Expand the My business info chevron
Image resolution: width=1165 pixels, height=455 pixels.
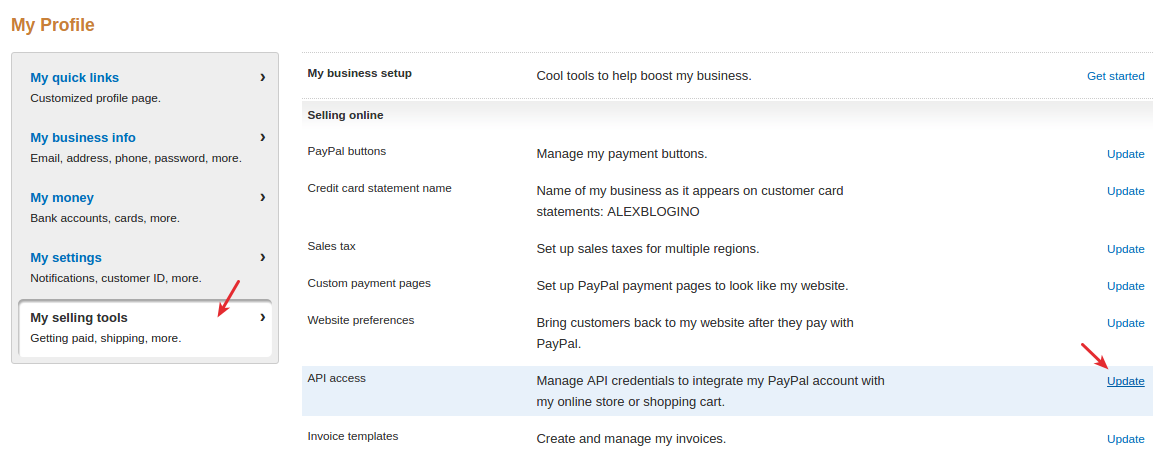262,138
